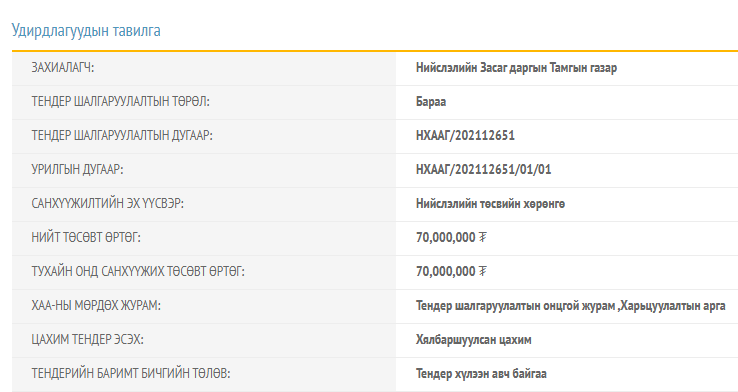Select ХАА-НЫ МӨРДӨХ ЖУРАМ label
738x392 pixels.
(x=96, y=305)
